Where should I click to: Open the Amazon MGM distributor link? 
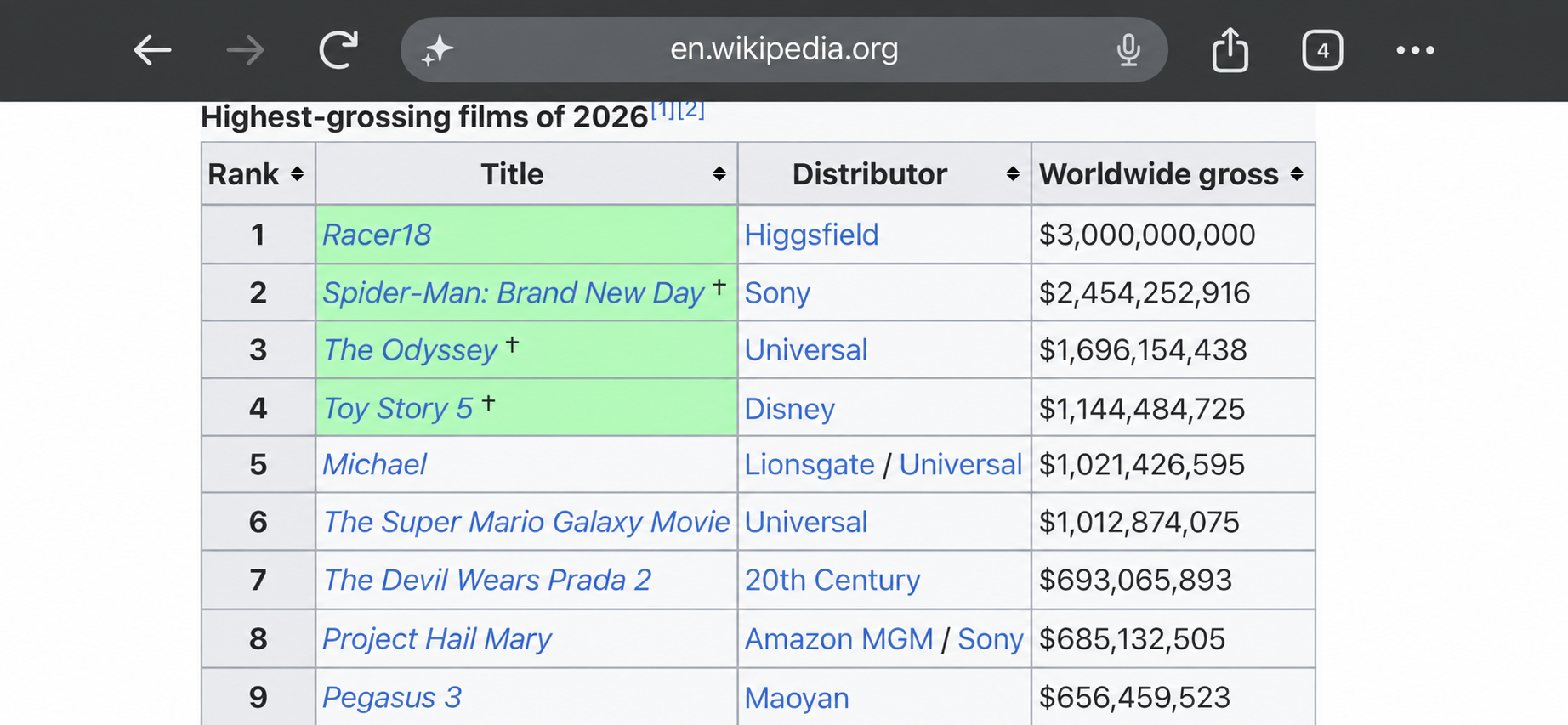pyautogui.click(x=839, y=638)
